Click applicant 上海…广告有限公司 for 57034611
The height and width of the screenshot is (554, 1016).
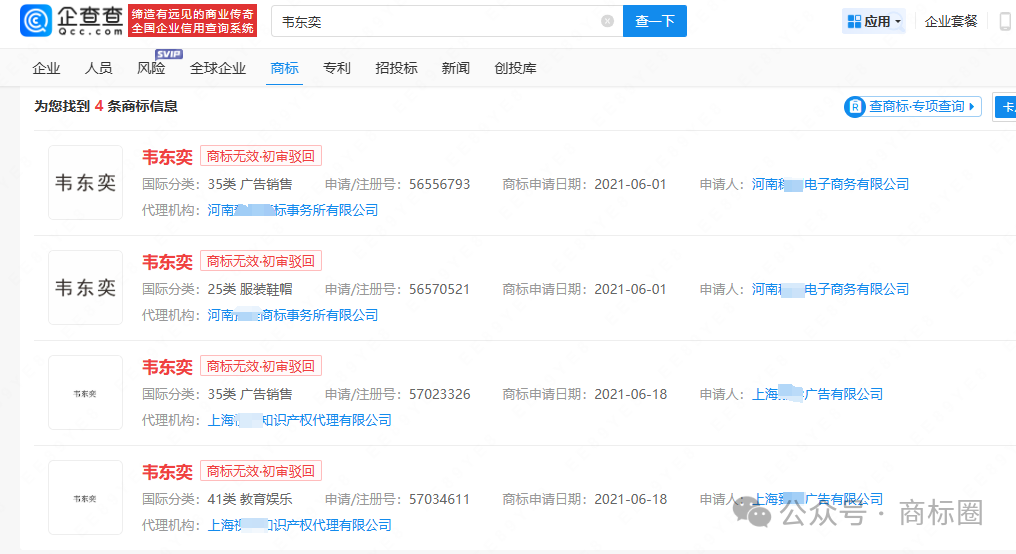point(817,499)
